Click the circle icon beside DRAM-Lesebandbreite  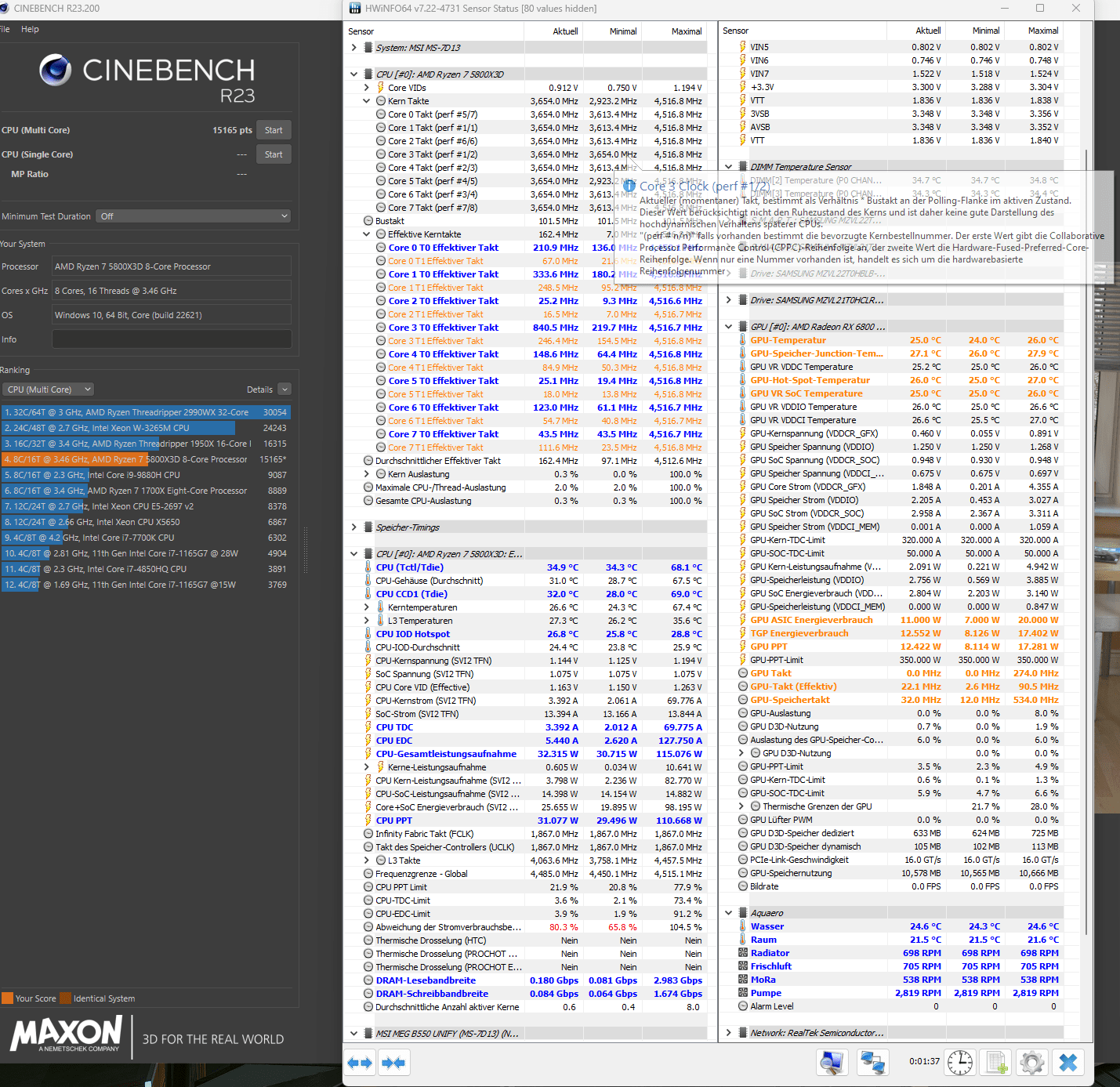(x=368, y=980)
